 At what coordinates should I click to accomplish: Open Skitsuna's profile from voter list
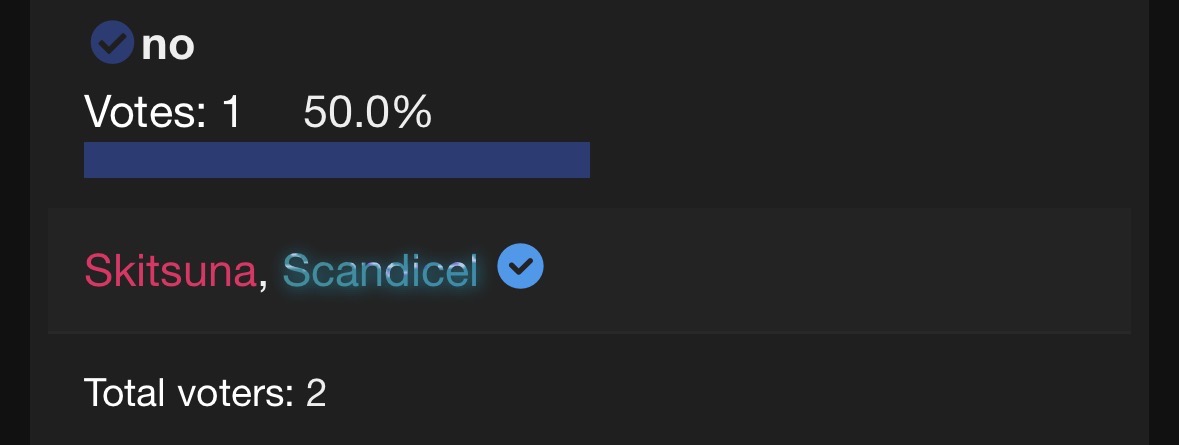pyautogui.click(x=170, y=271)
